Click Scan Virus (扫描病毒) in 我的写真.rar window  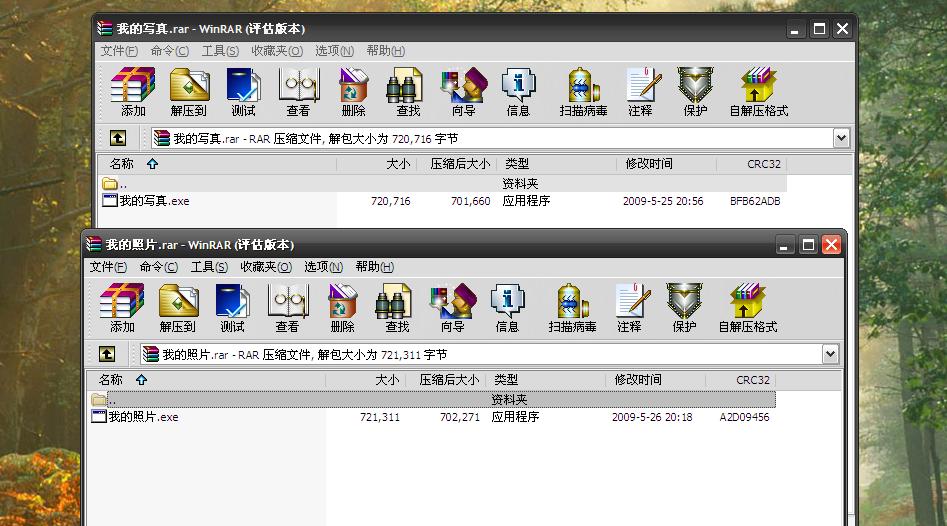pyautogui.click(x=583, y=92)
